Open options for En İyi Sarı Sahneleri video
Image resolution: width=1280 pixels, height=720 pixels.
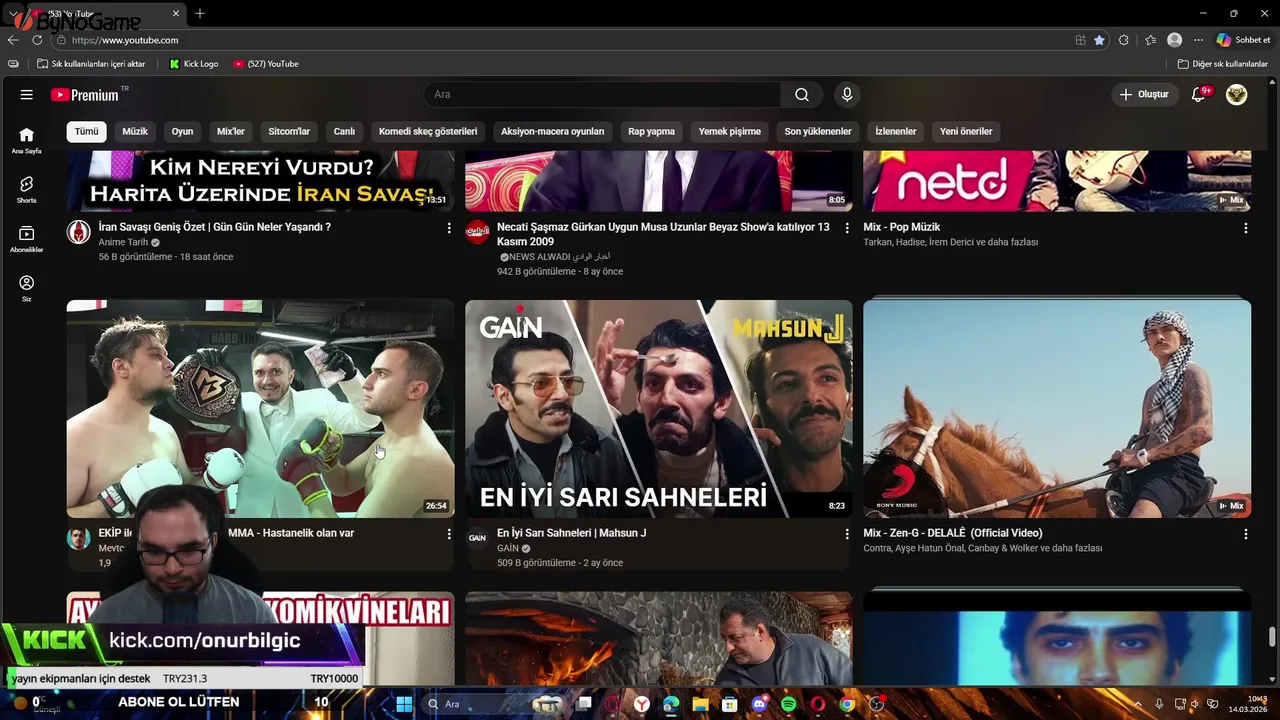[x=847, y=534]
